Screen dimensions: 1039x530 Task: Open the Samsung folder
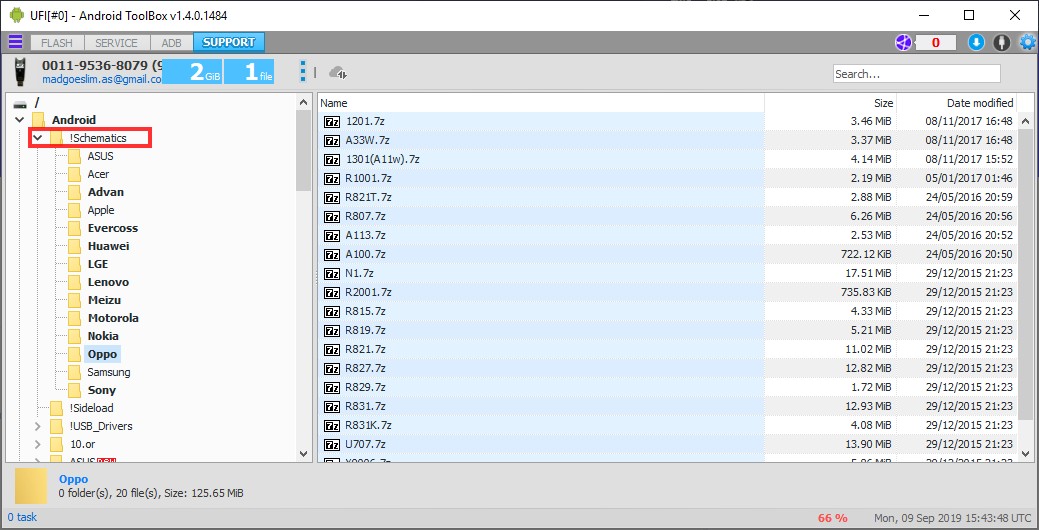109,372
